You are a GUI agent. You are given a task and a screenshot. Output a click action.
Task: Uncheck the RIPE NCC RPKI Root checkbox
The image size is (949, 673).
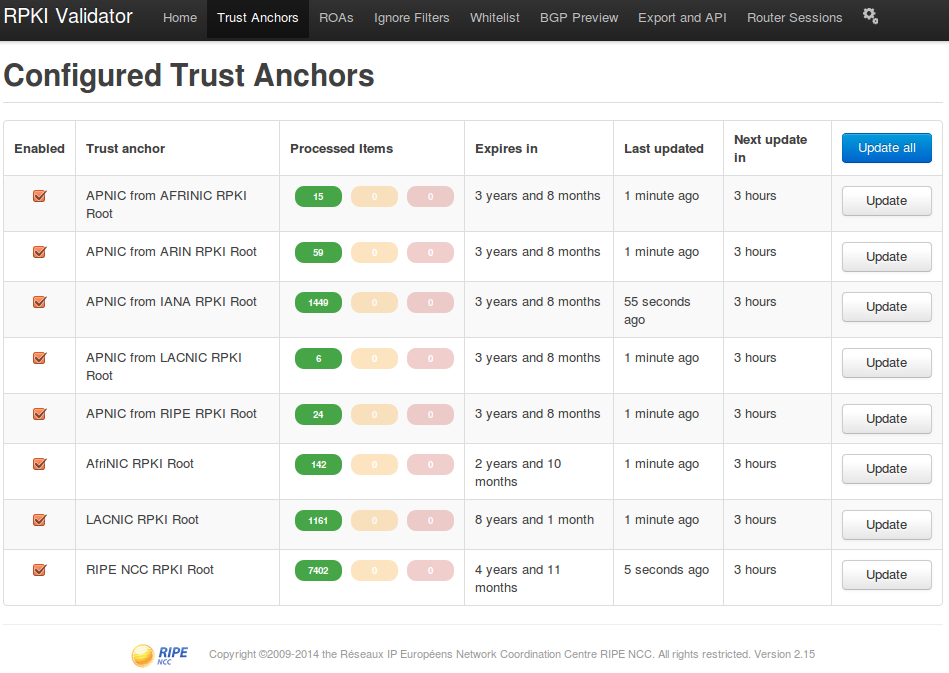coord(39,570)
